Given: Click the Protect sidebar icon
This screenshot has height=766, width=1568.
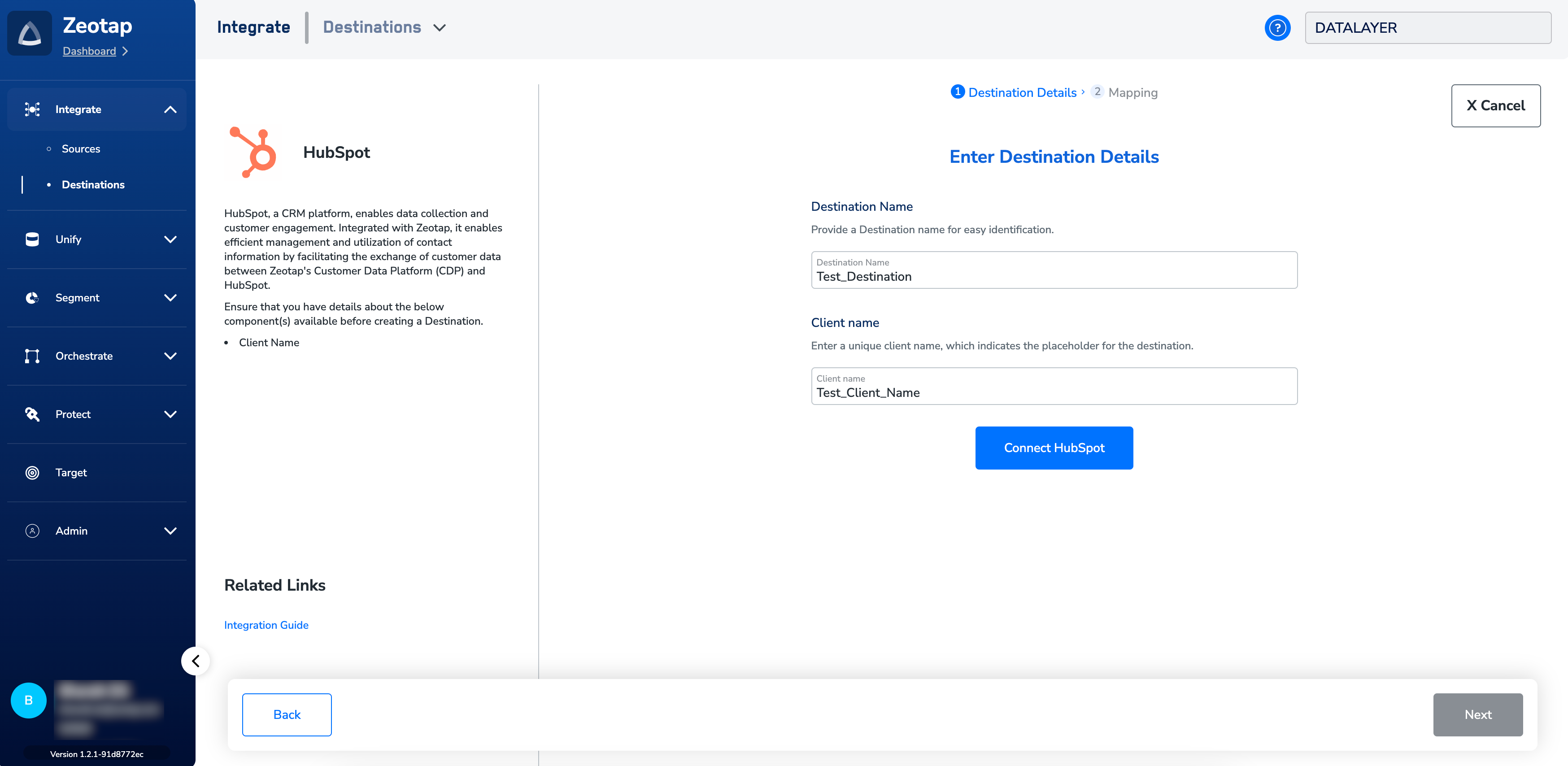Looking at the screenshot, I should coord(32,414).
